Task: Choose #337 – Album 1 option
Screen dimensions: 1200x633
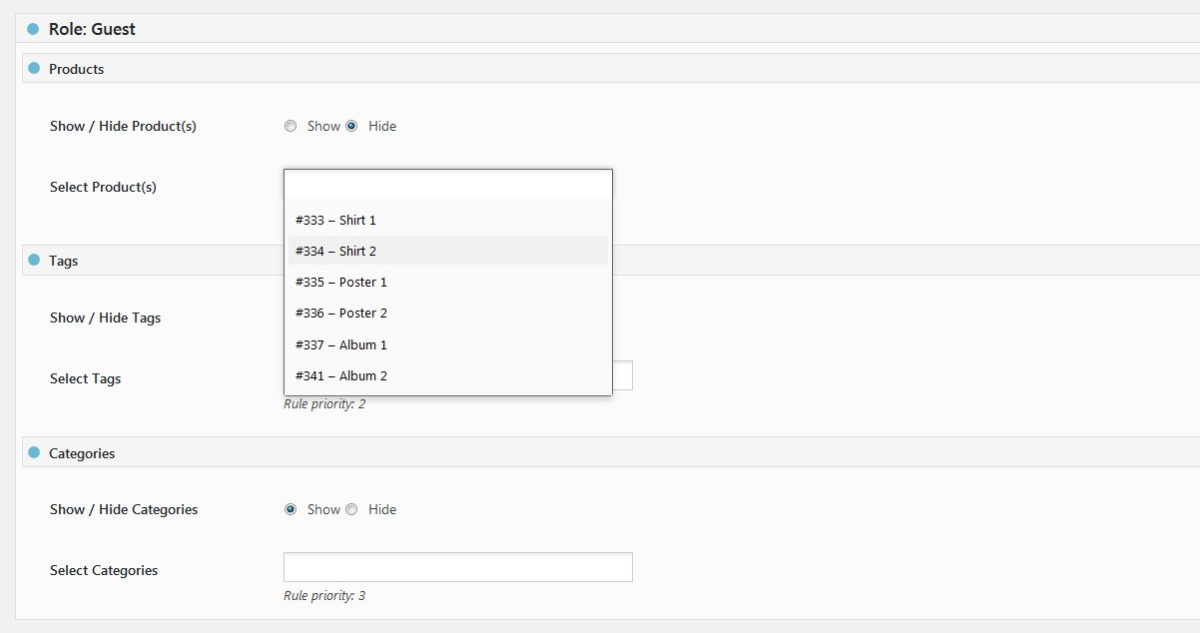Action: pos(341,345)
